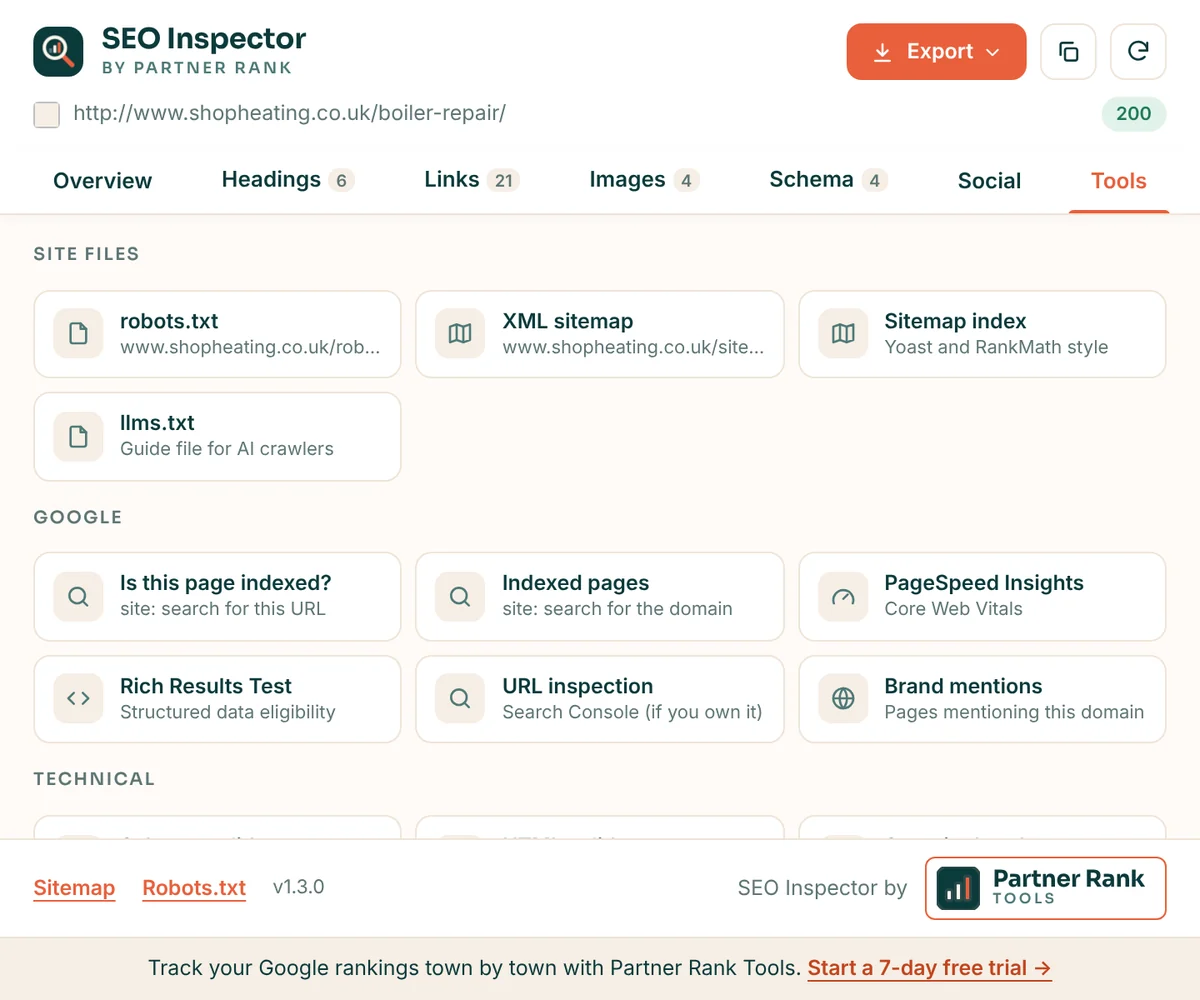This screenshot has width=1200, height=1000.
Task: Open the Sitemap index card title
Action: click(x=955, y=322)
